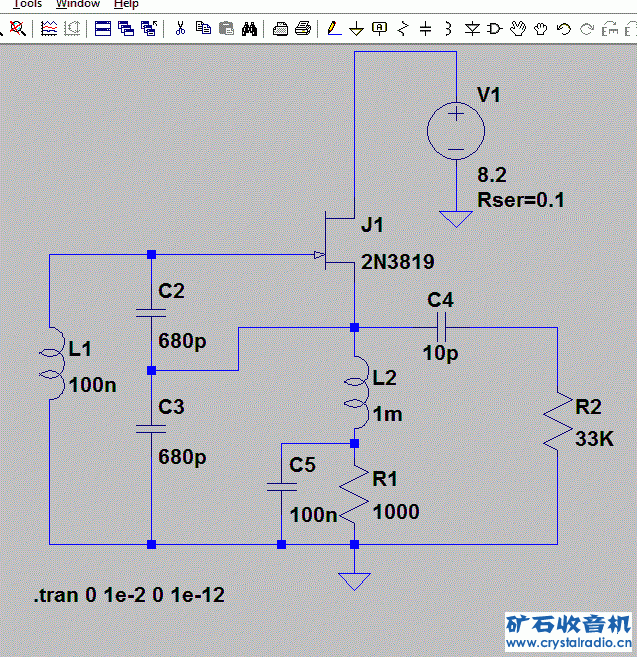Click the 'Rser=0.1' text
Screen dimensions: 637x657
(x=521, y=200)
